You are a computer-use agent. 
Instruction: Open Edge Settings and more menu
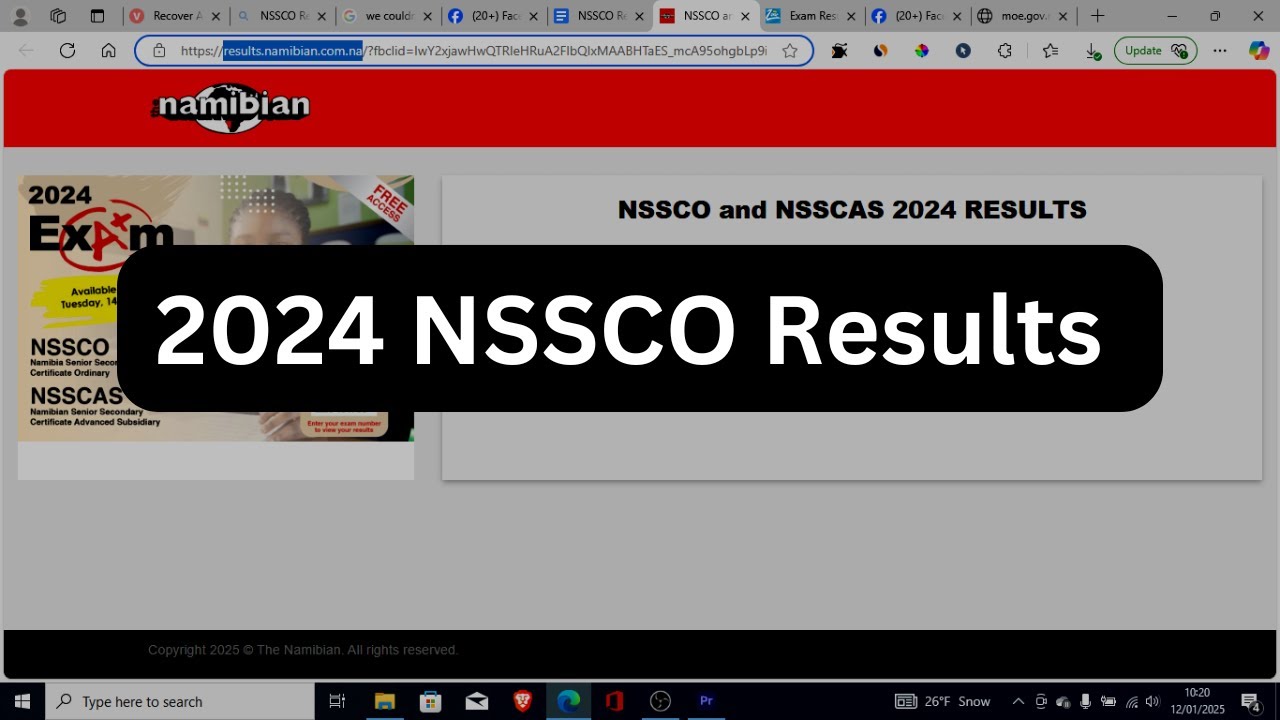[1220, 50]
